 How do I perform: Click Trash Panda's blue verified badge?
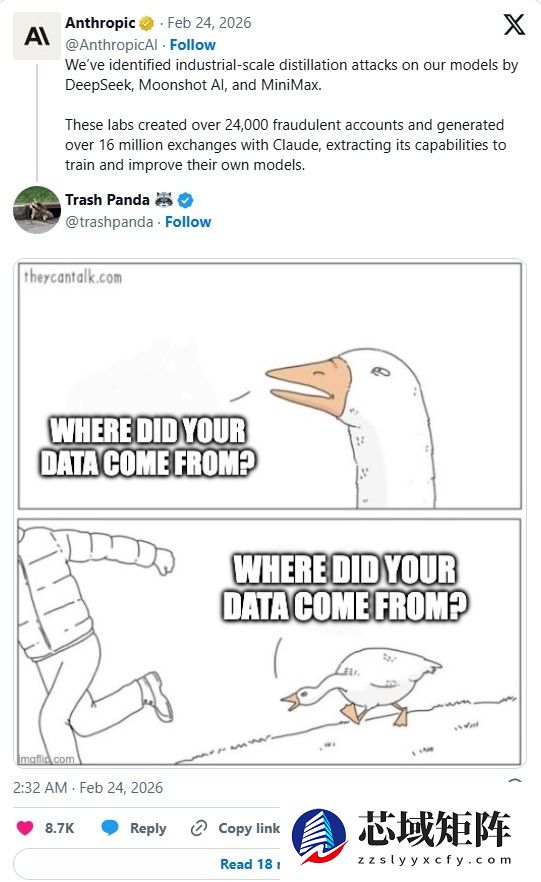coord(186,200)
